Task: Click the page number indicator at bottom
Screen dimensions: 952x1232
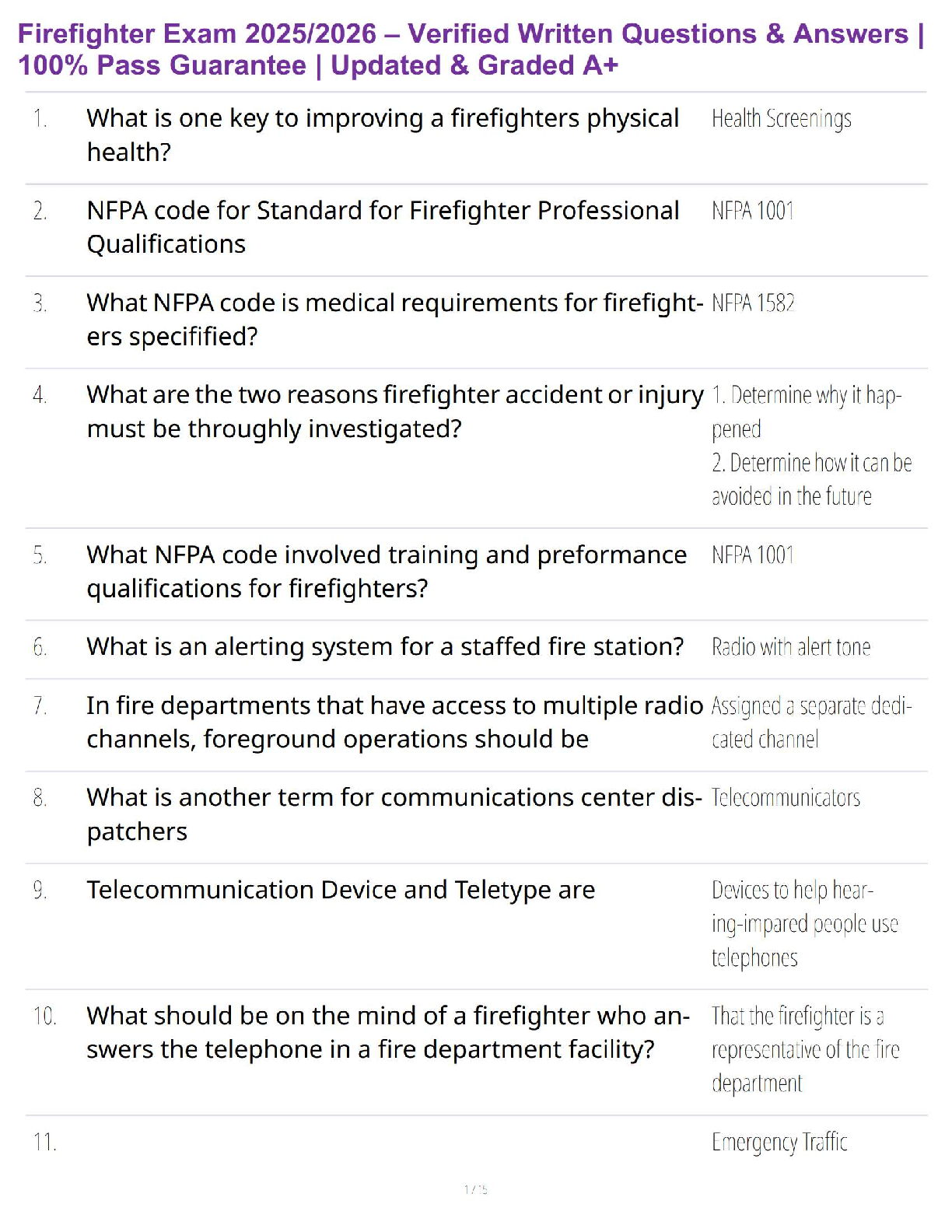Action: tap(475, 1189)
